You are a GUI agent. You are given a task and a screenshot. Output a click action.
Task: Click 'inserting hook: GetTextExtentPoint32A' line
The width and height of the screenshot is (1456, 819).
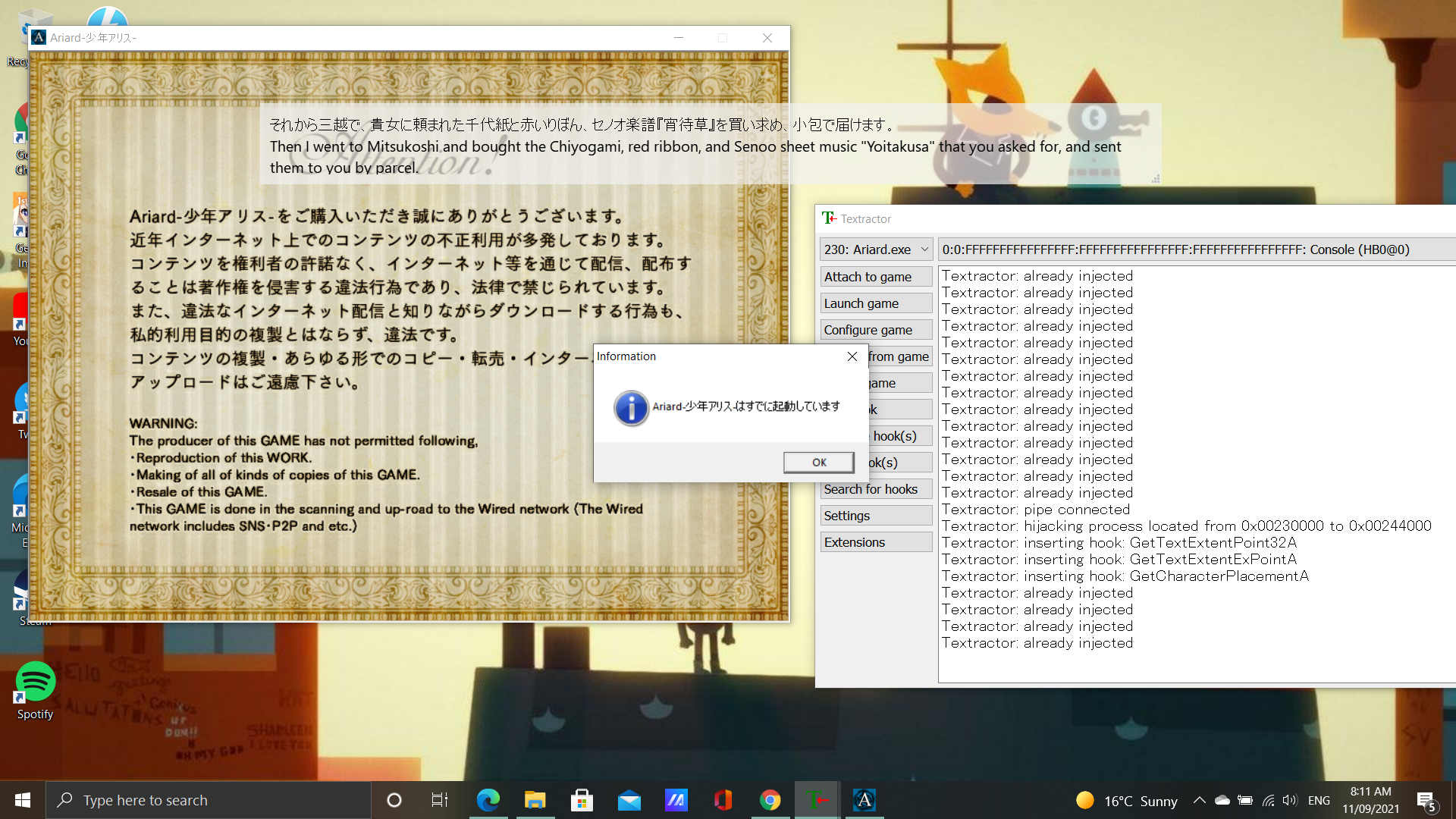pyautogui.click(x=1119, y=543)
